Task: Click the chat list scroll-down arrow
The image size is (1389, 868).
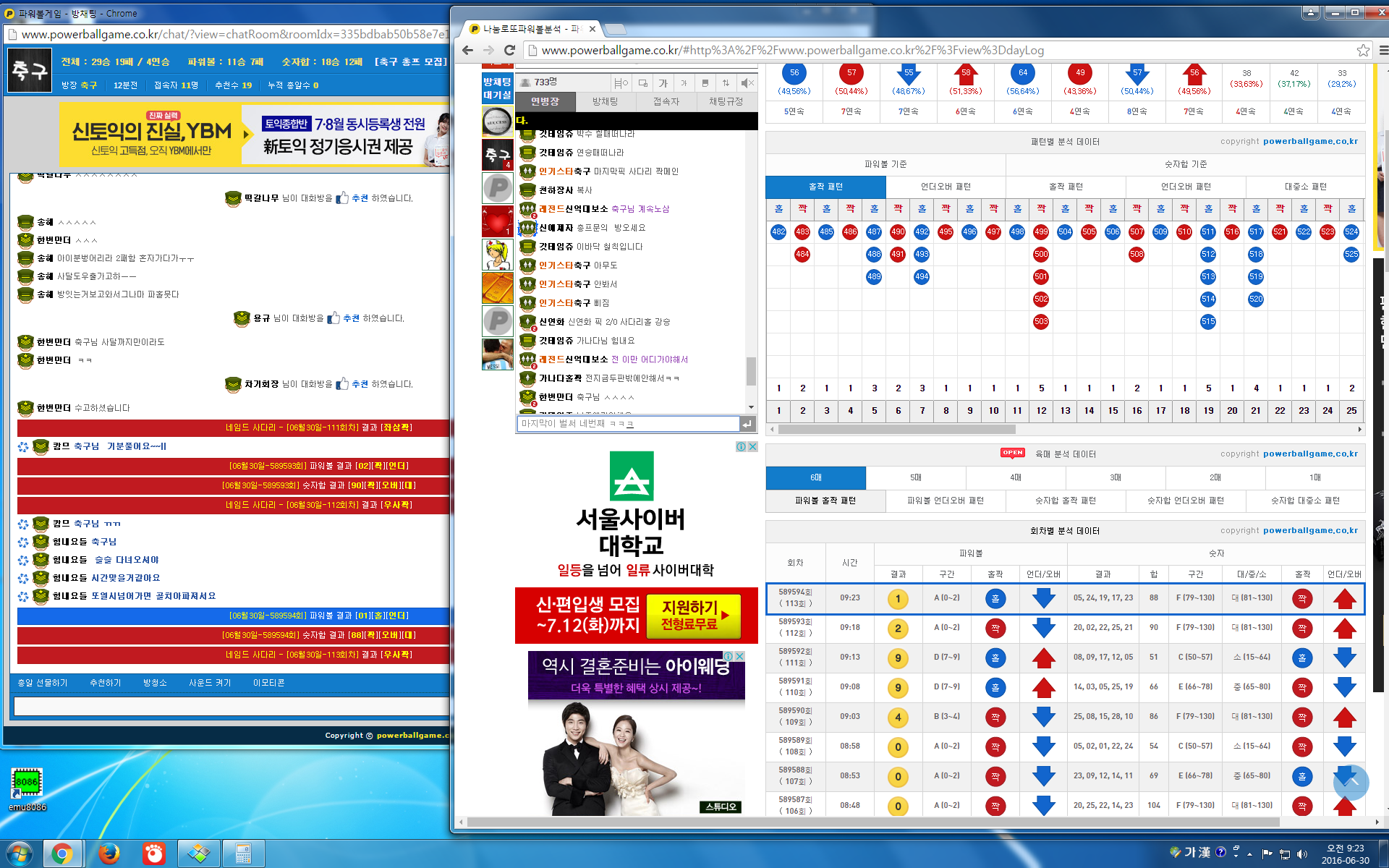Action: point(751,407)
